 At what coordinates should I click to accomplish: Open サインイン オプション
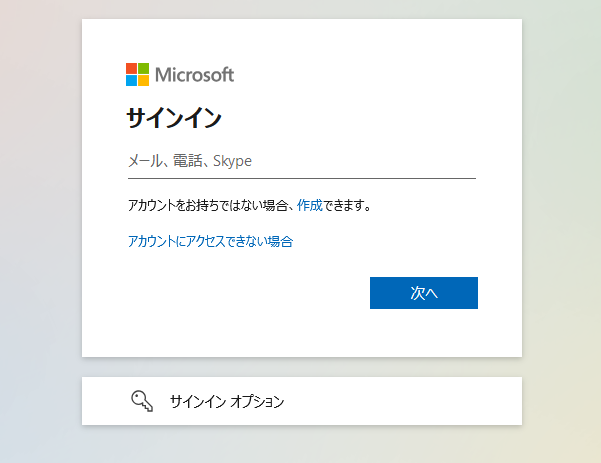coord(302,401)
